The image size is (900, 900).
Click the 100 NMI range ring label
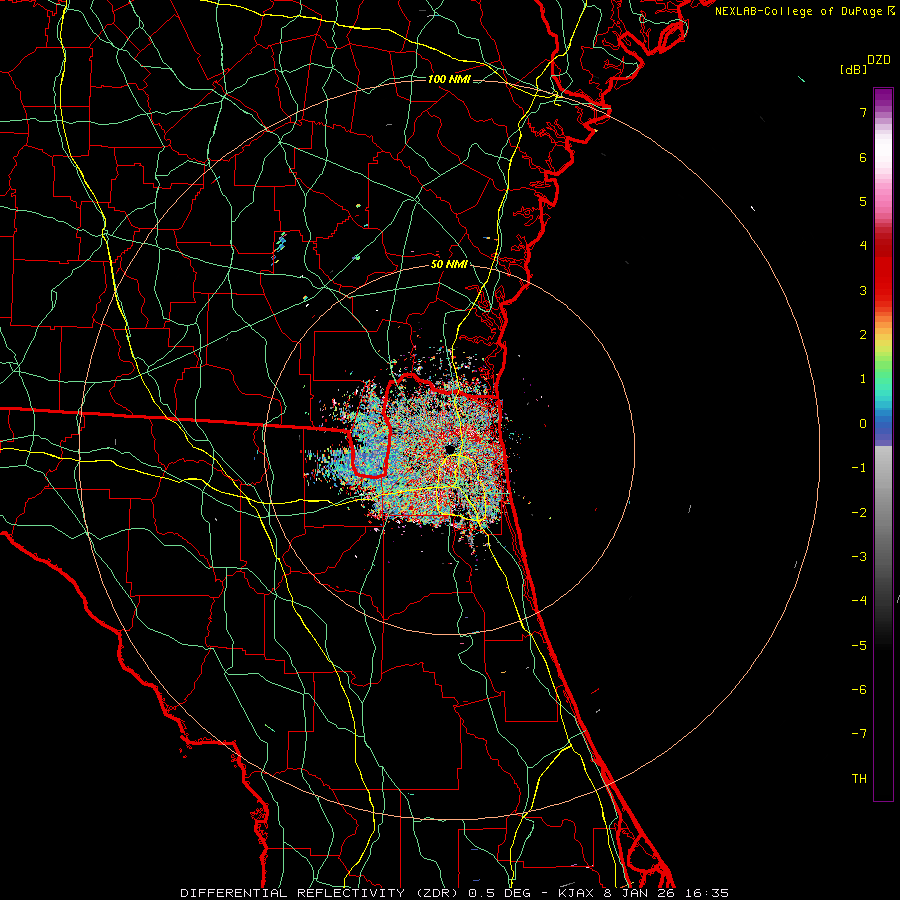click(x=449, y=79)
